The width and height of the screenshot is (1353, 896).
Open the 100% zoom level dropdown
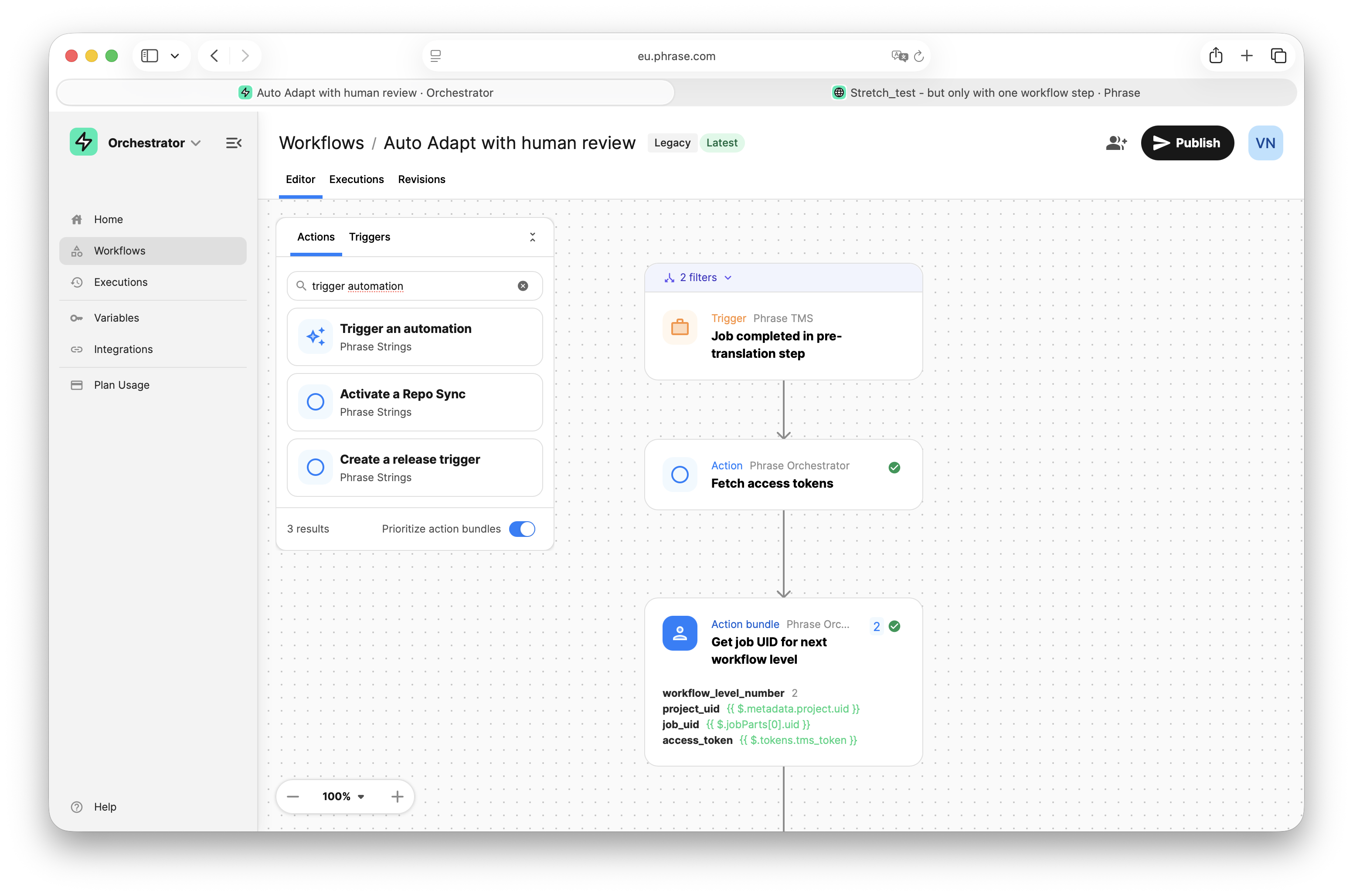pyautogui.click(x=343, y=797)
